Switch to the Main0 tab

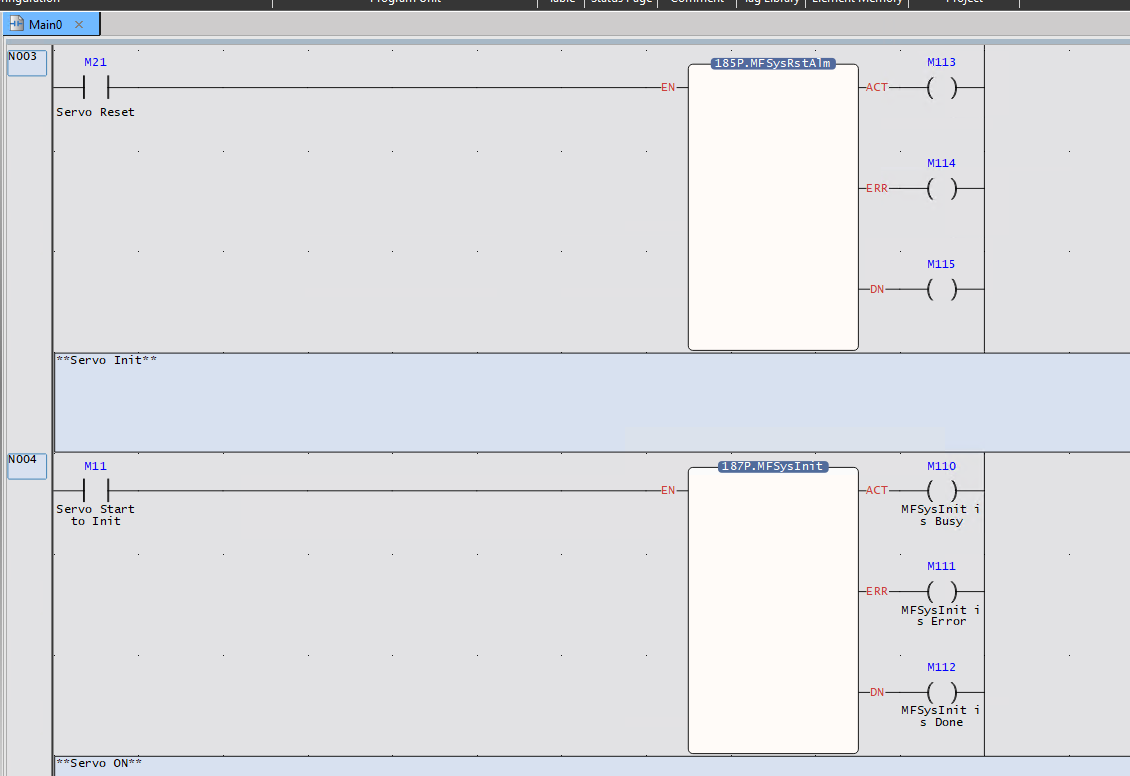click(x=45, y=24)
